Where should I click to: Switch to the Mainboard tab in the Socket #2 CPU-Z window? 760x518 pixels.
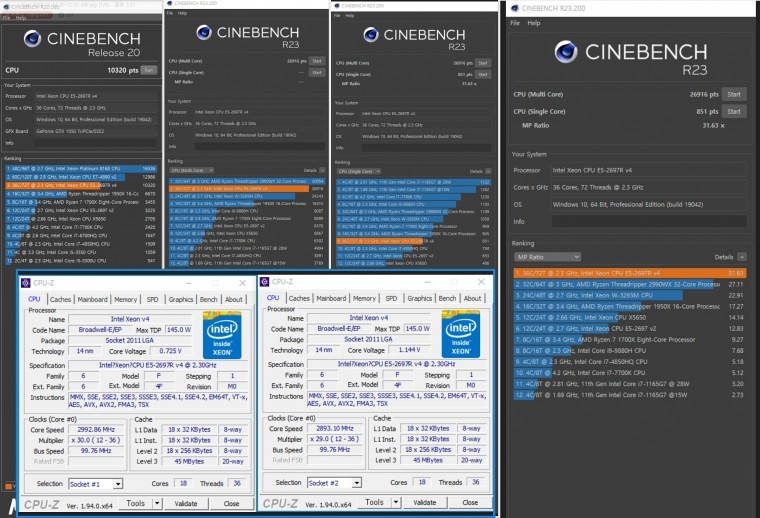331,298
